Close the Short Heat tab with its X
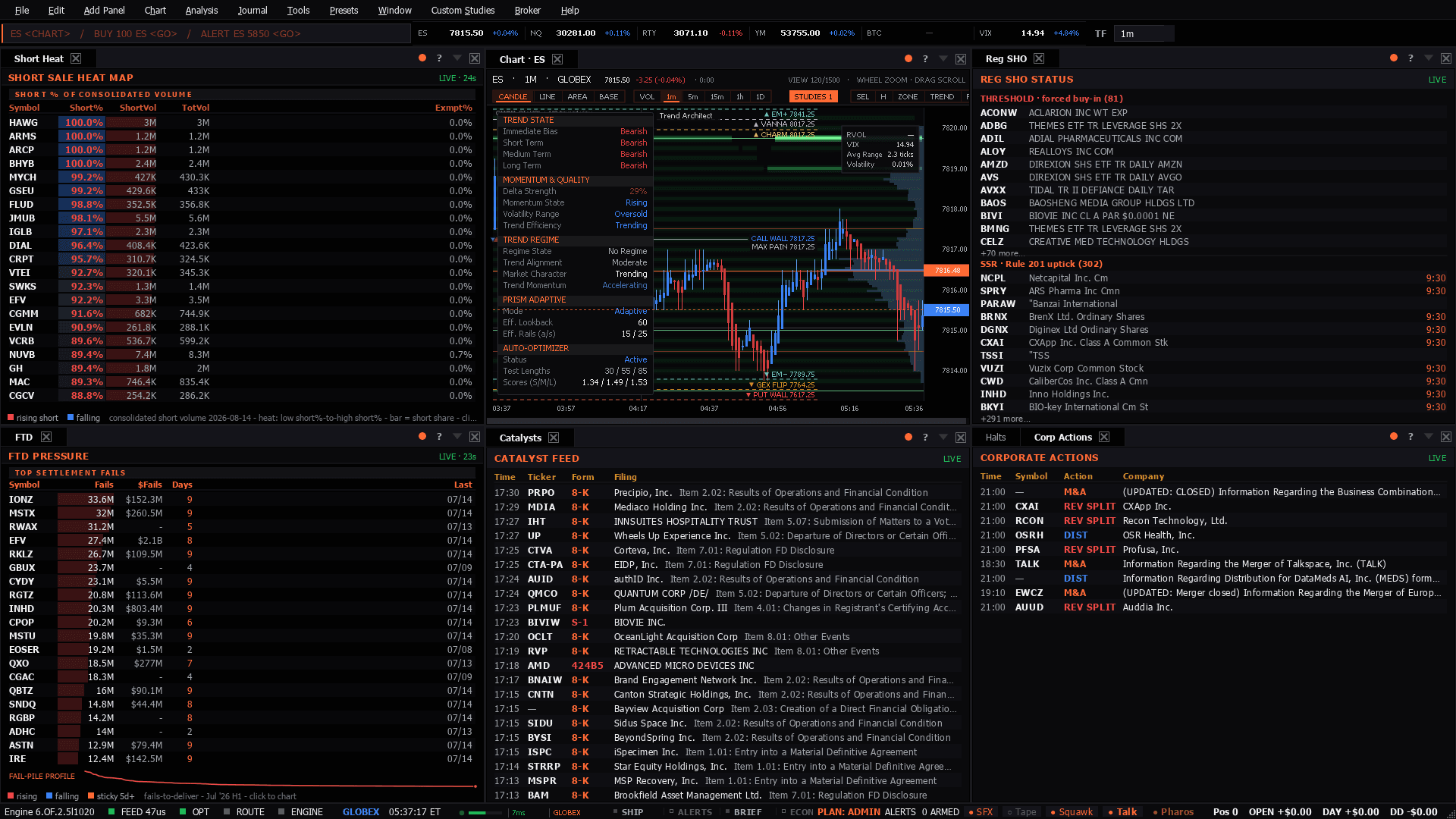The height and width of the screenshot is (819, 1456). point(76,58)
